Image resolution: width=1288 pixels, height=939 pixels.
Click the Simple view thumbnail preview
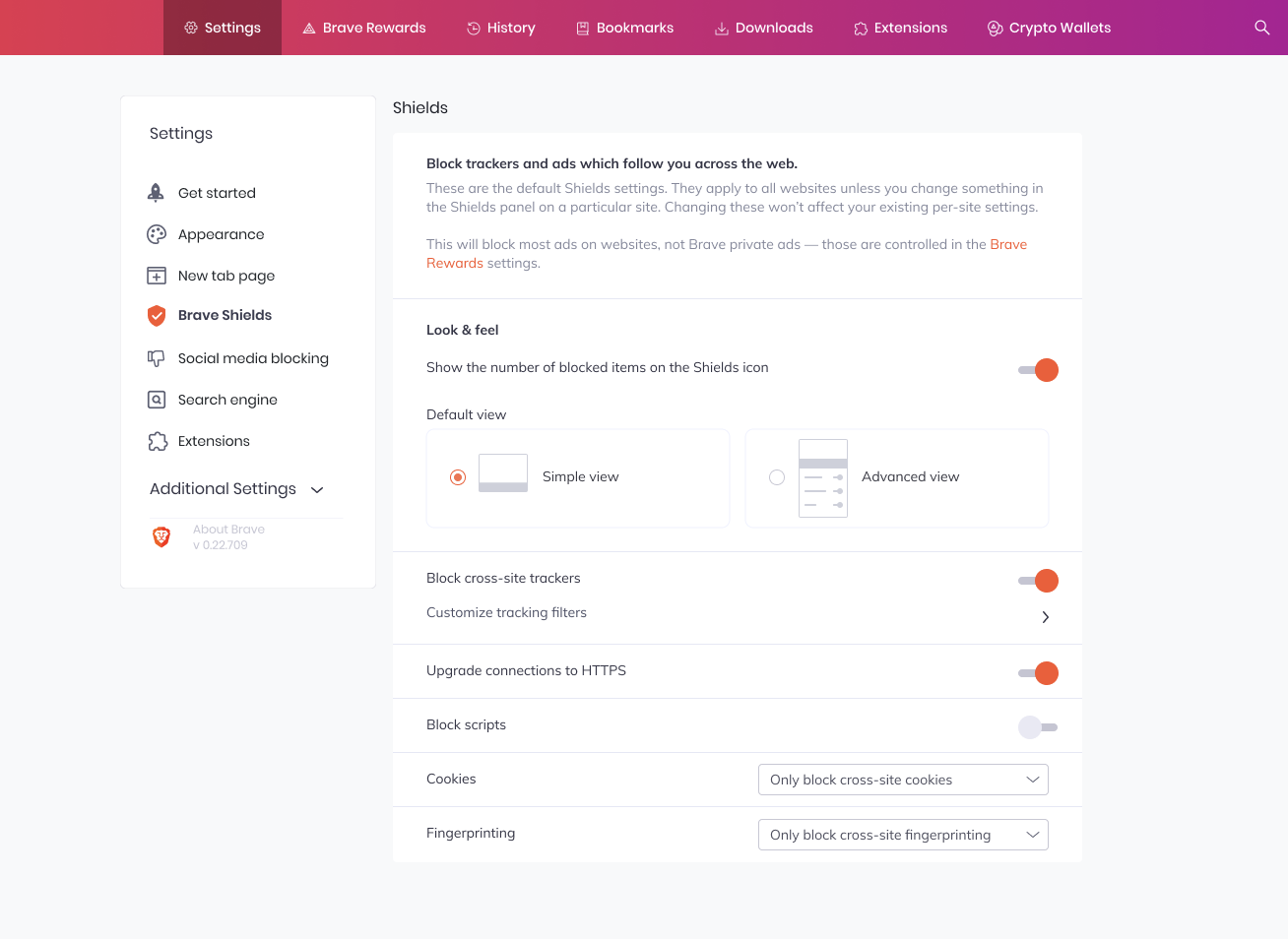503,473
